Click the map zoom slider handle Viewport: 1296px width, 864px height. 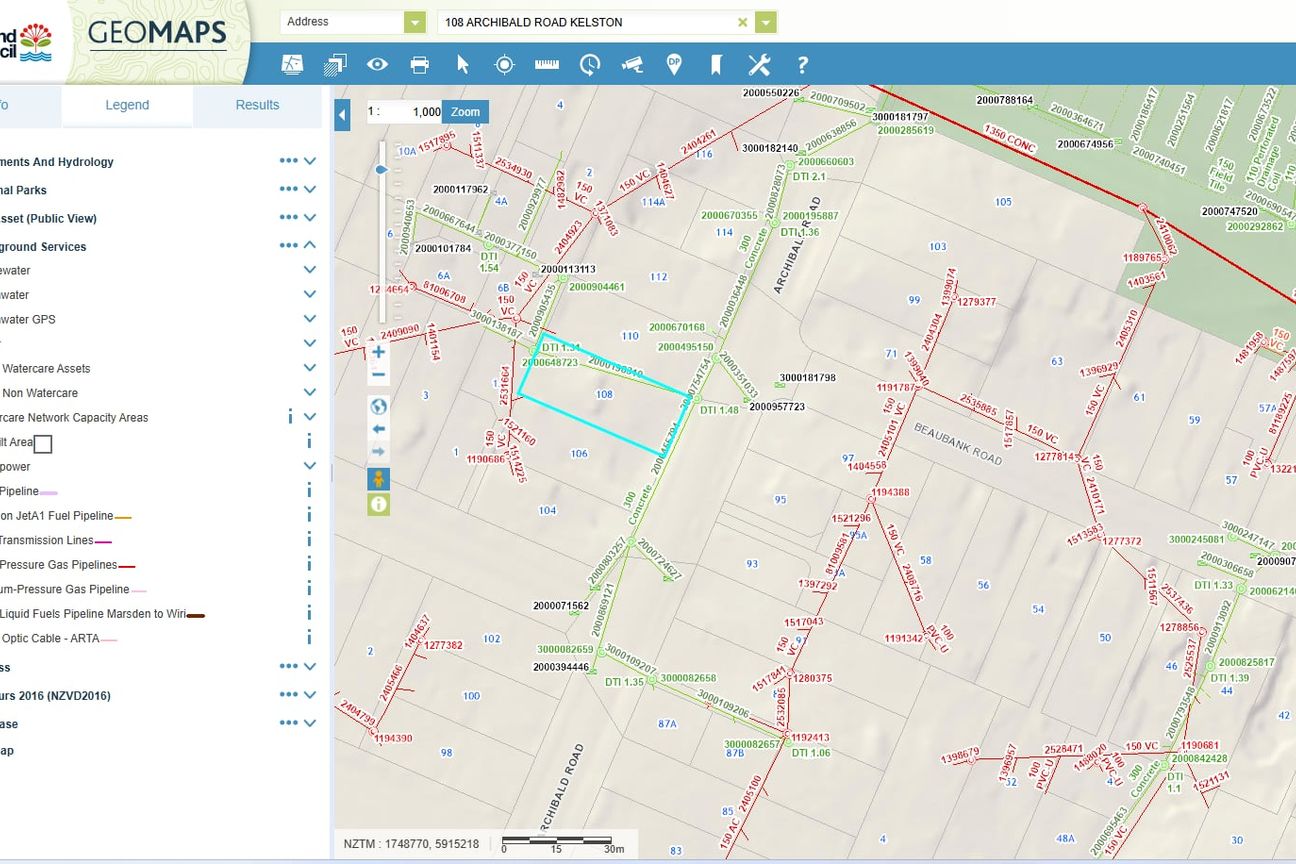pos(381,170)
